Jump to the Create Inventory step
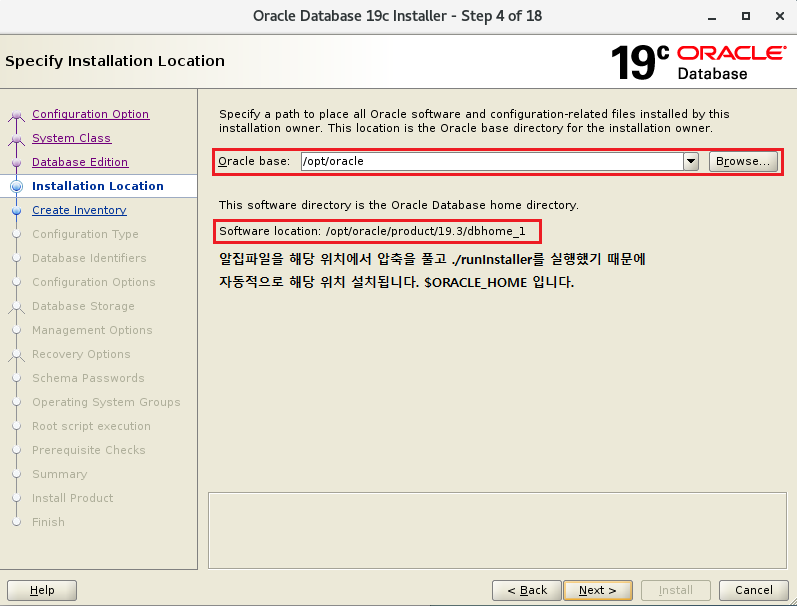Screen dimensions: 797x606 [79, 210]
